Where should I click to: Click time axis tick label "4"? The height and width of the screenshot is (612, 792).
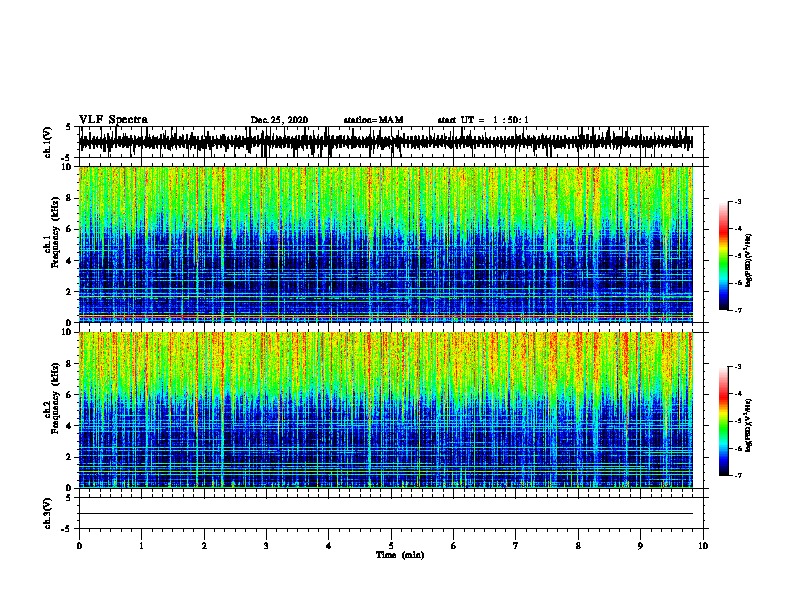tap(329, 546)
